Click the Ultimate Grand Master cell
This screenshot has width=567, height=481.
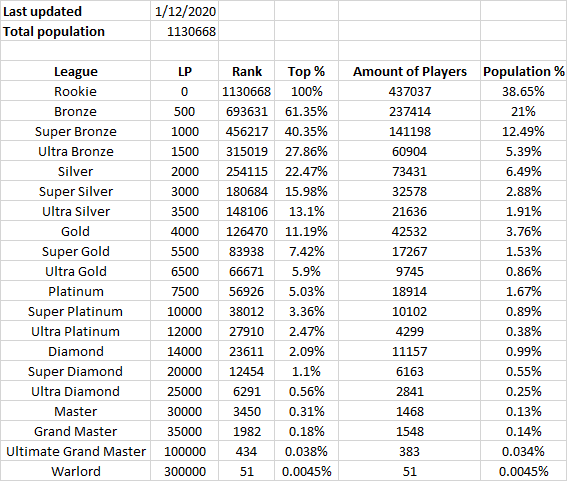pyautogui.click(x=76, y=451)
